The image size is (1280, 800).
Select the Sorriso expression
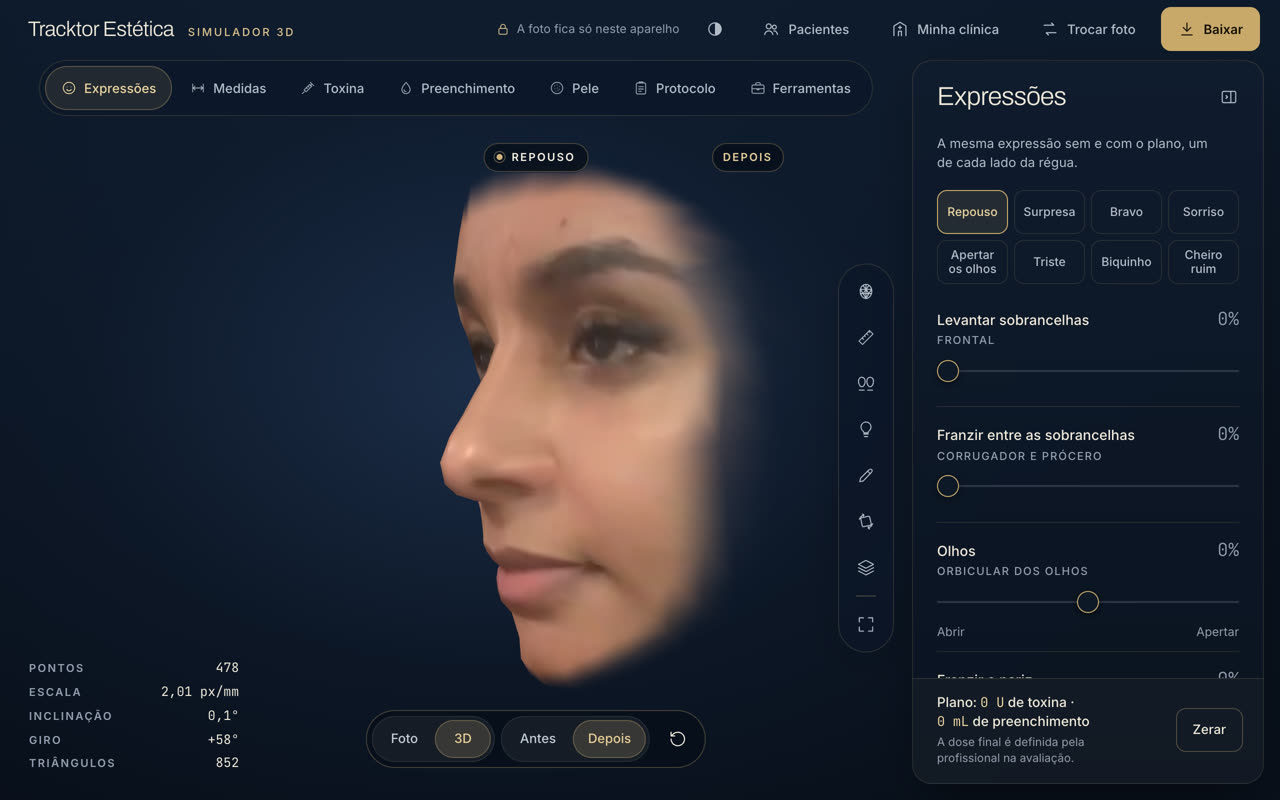point(1203,212)
